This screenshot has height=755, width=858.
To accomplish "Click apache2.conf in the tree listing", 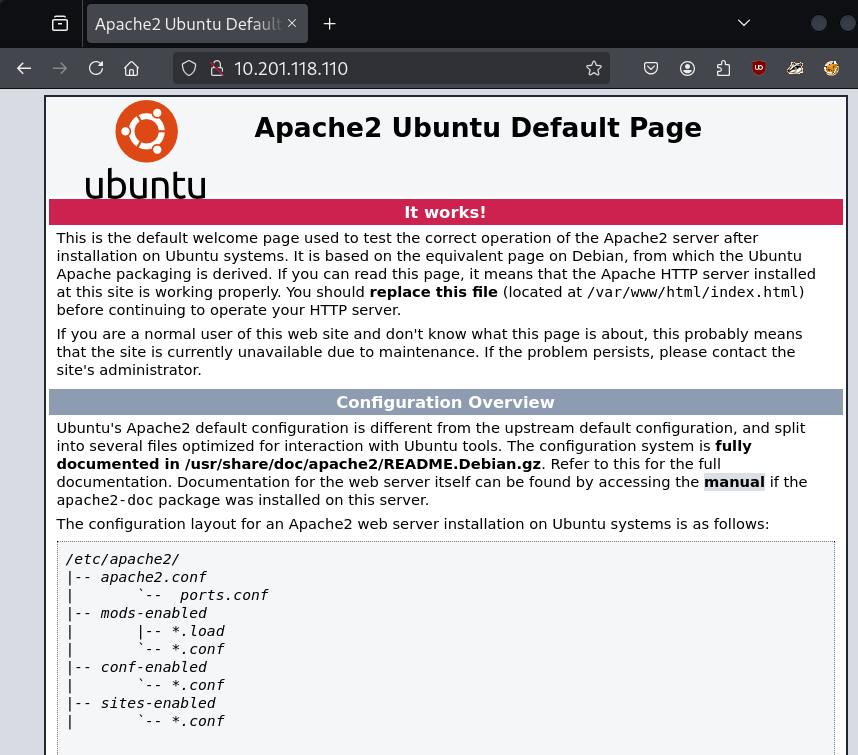I will click(x=153, y=577).
